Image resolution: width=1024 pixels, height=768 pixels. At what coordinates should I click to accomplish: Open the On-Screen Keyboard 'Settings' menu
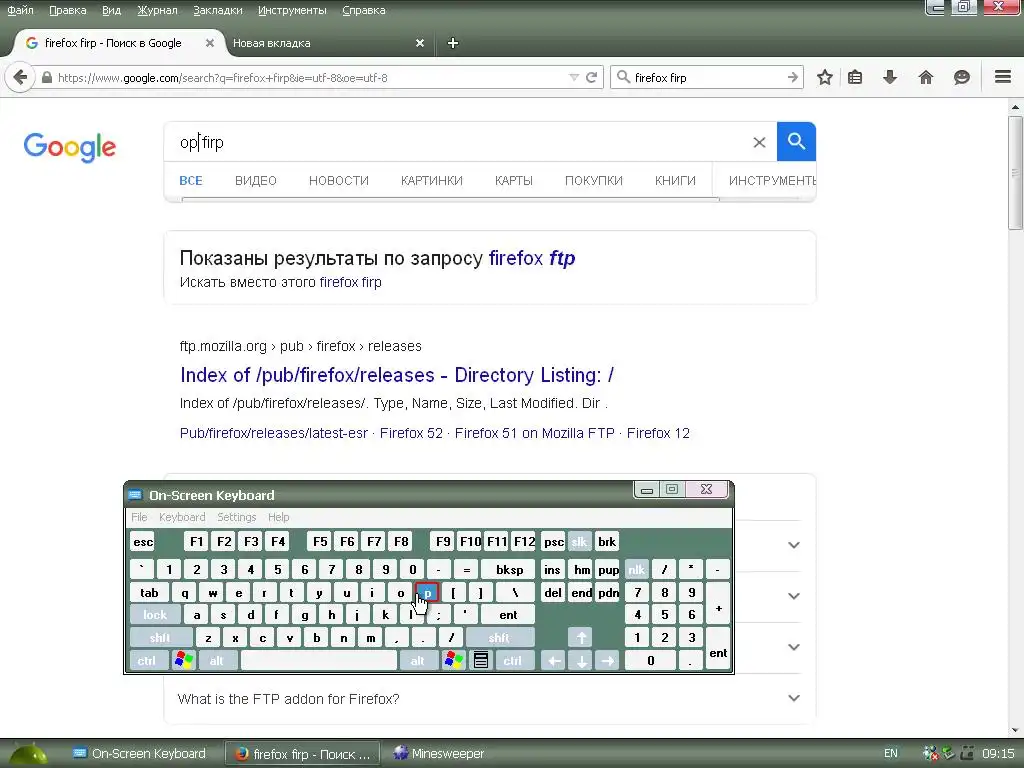(236, 517)
